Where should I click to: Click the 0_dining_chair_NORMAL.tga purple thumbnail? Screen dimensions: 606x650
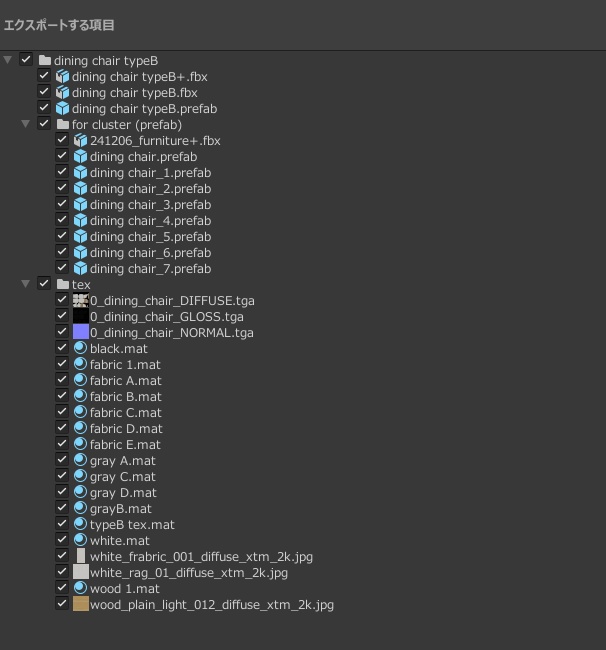pos(81,332)
